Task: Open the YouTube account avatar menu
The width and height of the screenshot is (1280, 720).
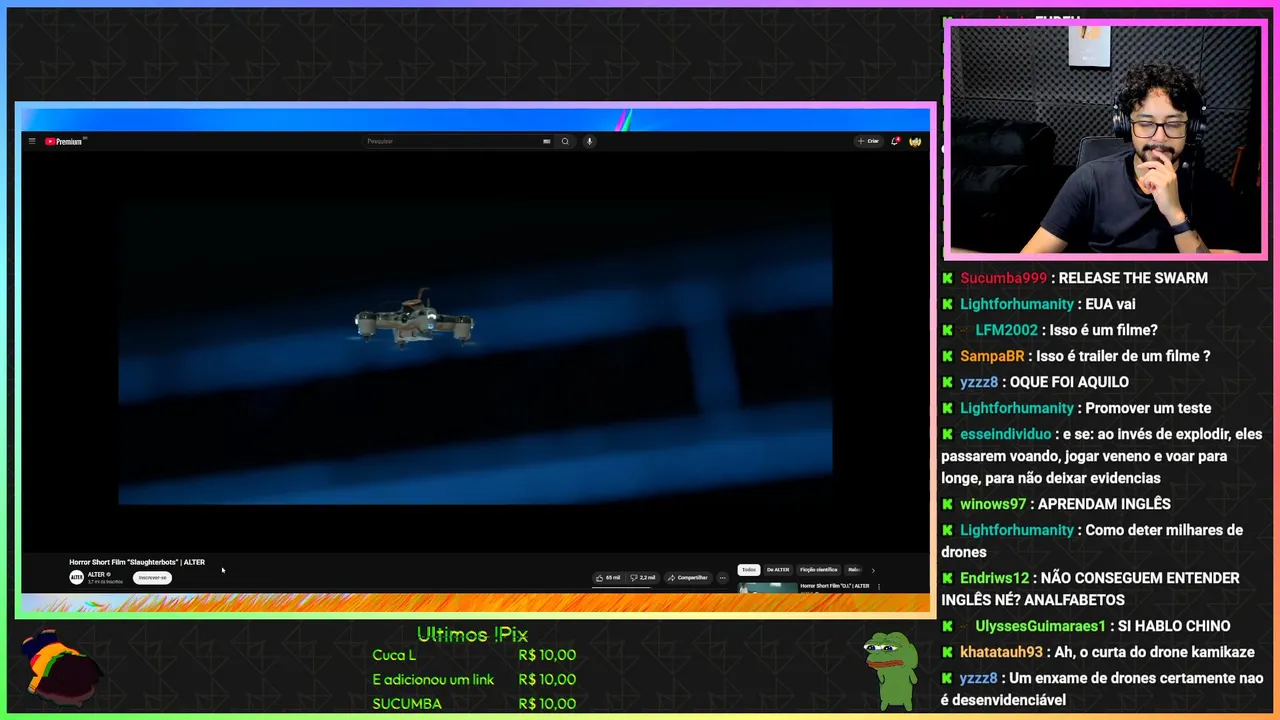Action: point(915,141)
